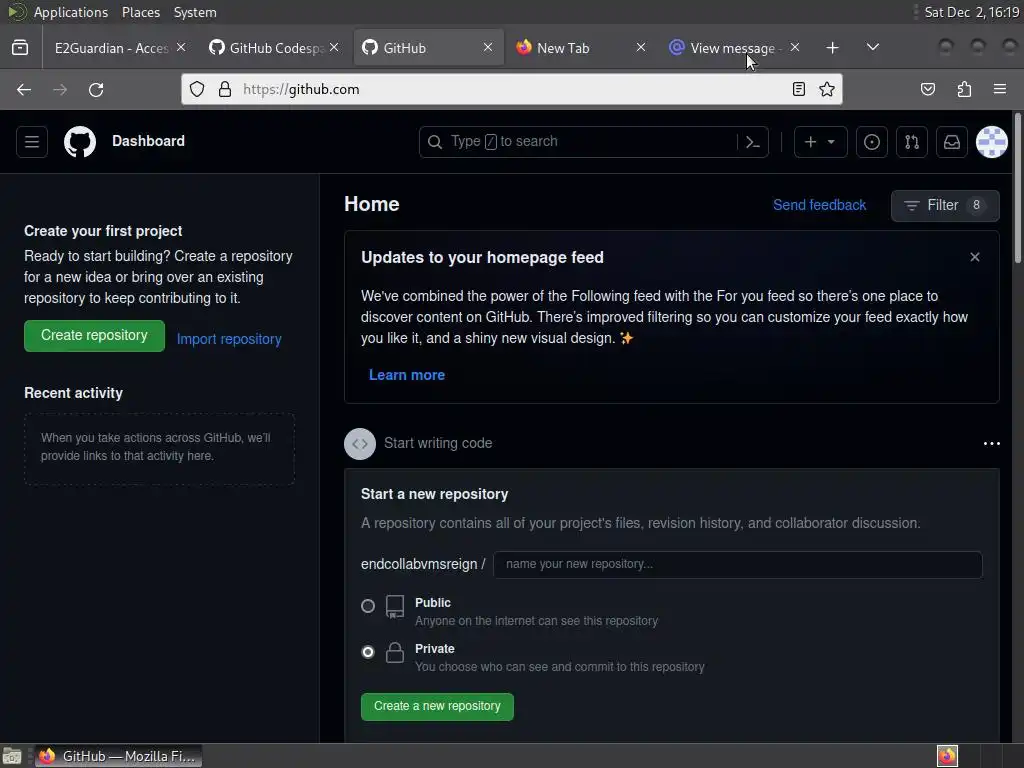
Task: Reload the current page
Action: click(96, 89)
